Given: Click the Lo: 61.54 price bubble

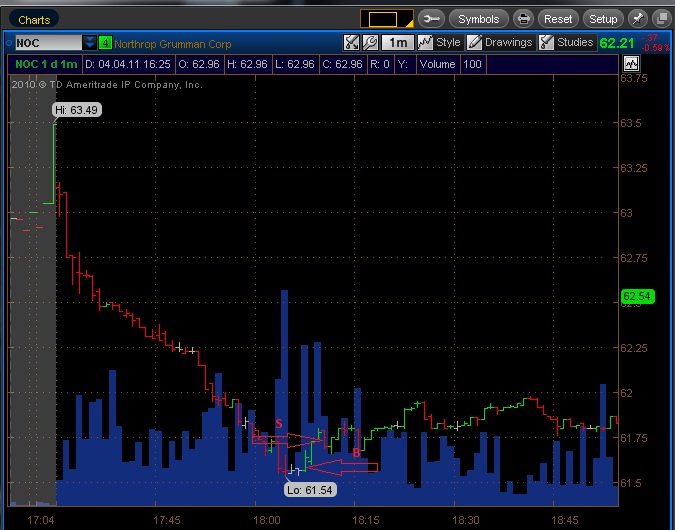Looking at the screenshot, I should click(x=310, y=490).
